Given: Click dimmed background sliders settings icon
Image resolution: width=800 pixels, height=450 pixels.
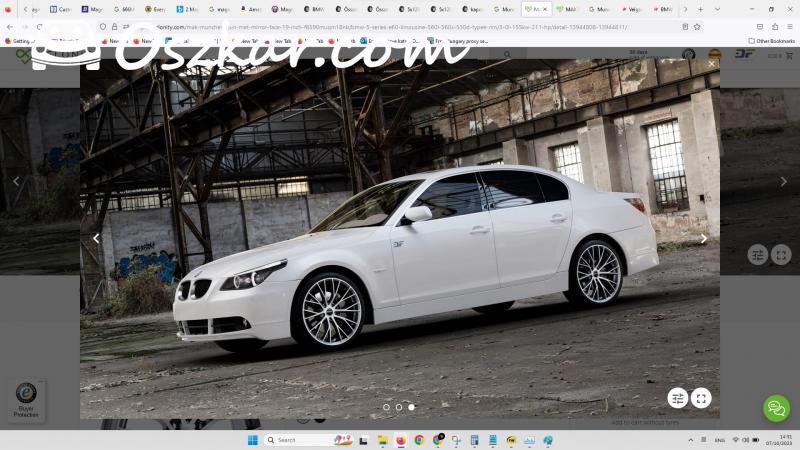Looking at the screenshot, I should coord(758,255).
